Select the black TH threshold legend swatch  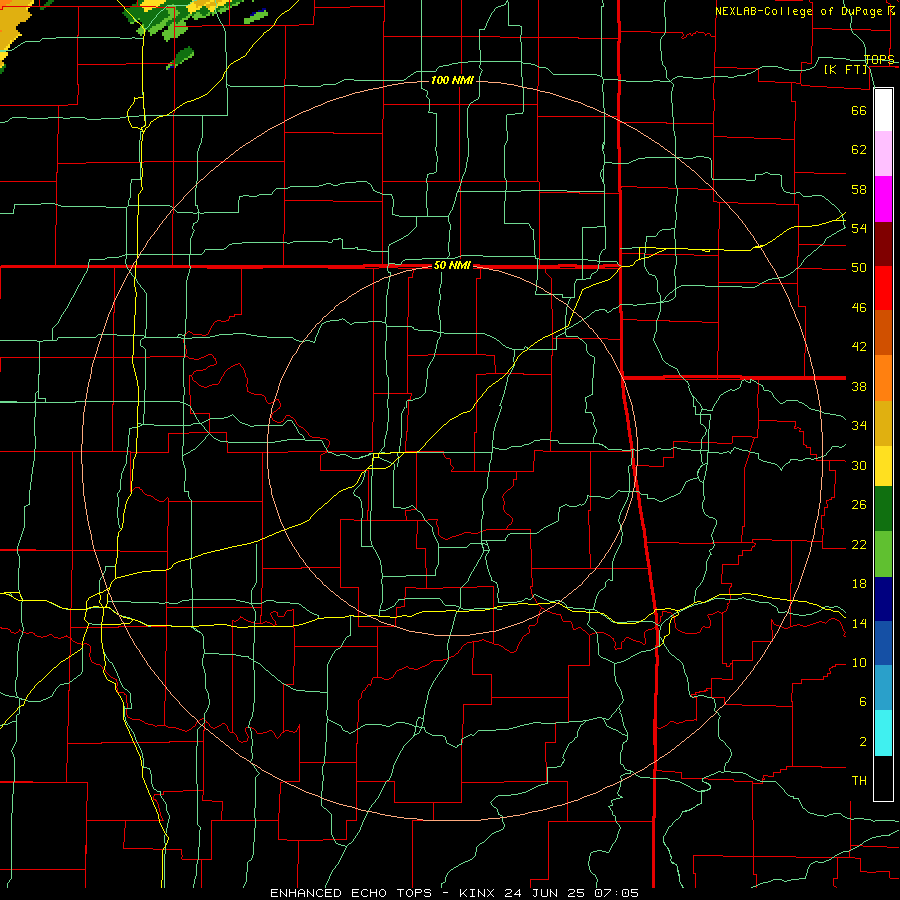pos(883,778)
